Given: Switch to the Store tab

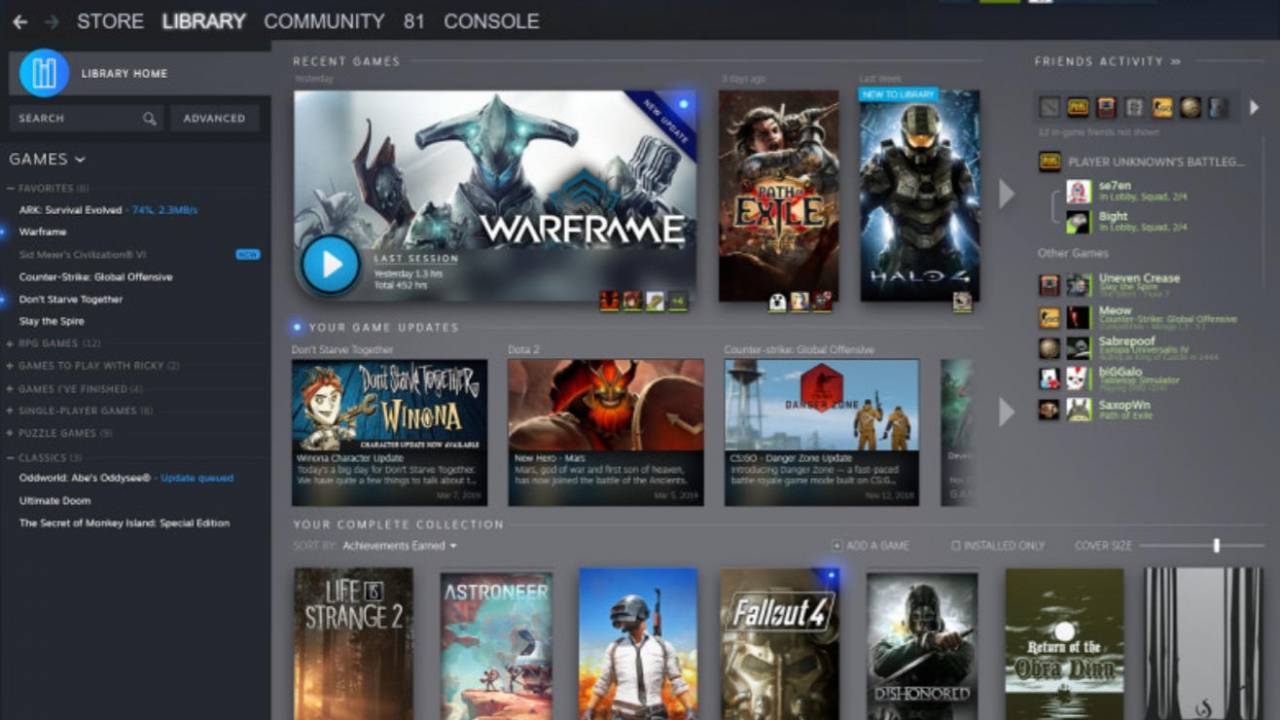Looking at the screenshot, I should [x=110, y=21].
